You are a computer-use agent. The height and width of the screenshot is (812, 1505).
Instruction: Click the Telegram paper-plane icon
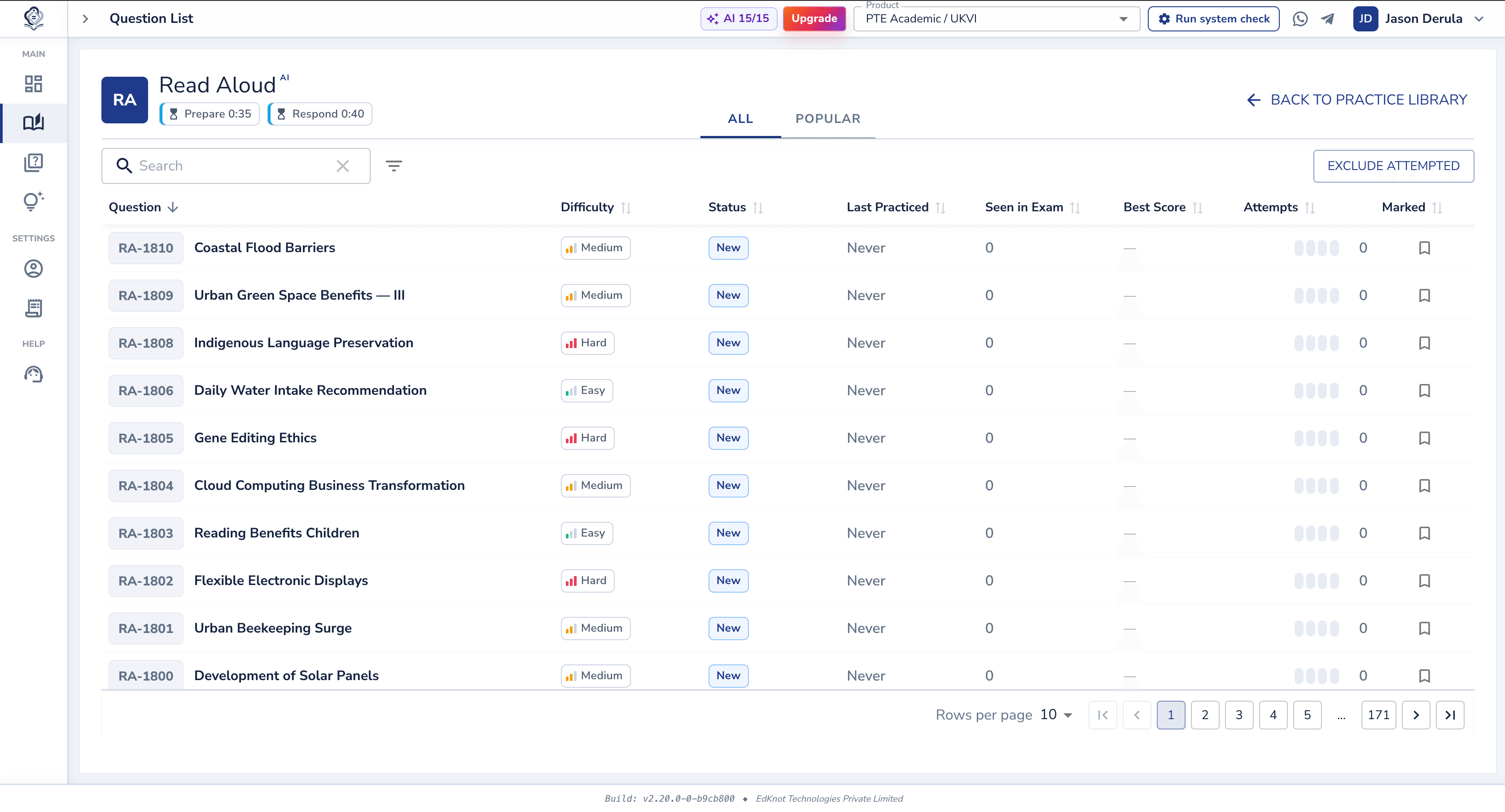1327,19
